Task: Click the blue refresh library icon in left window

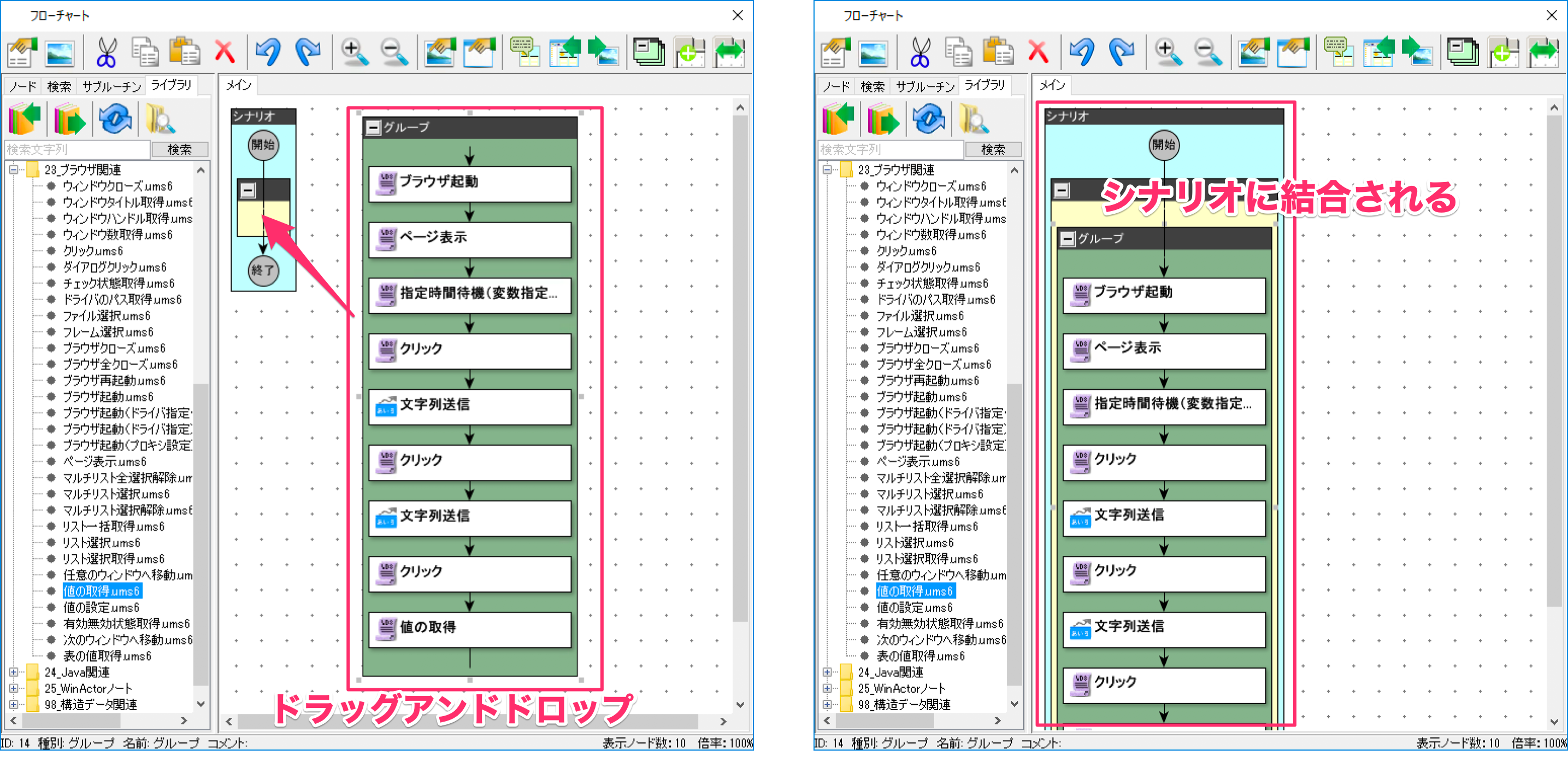Action: pos(115,119)
